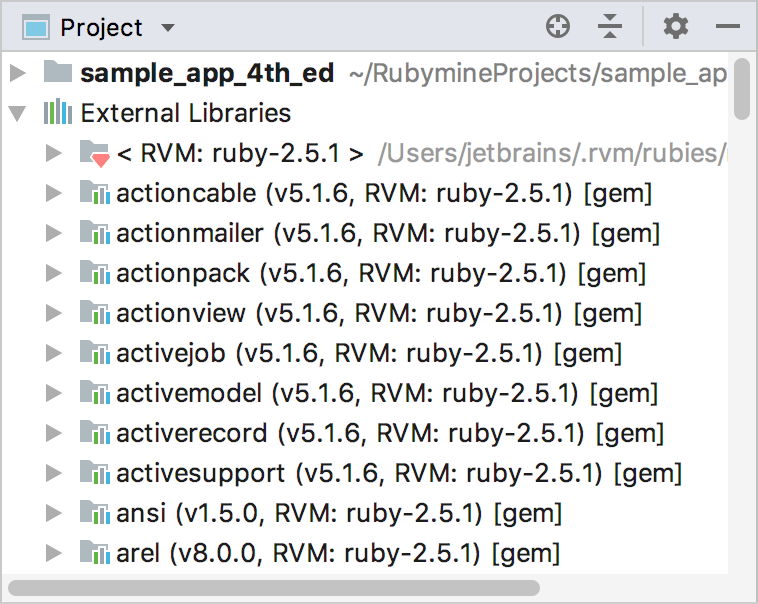Expand the activerecord gem node
758x604 pixels.
point(53,433)
